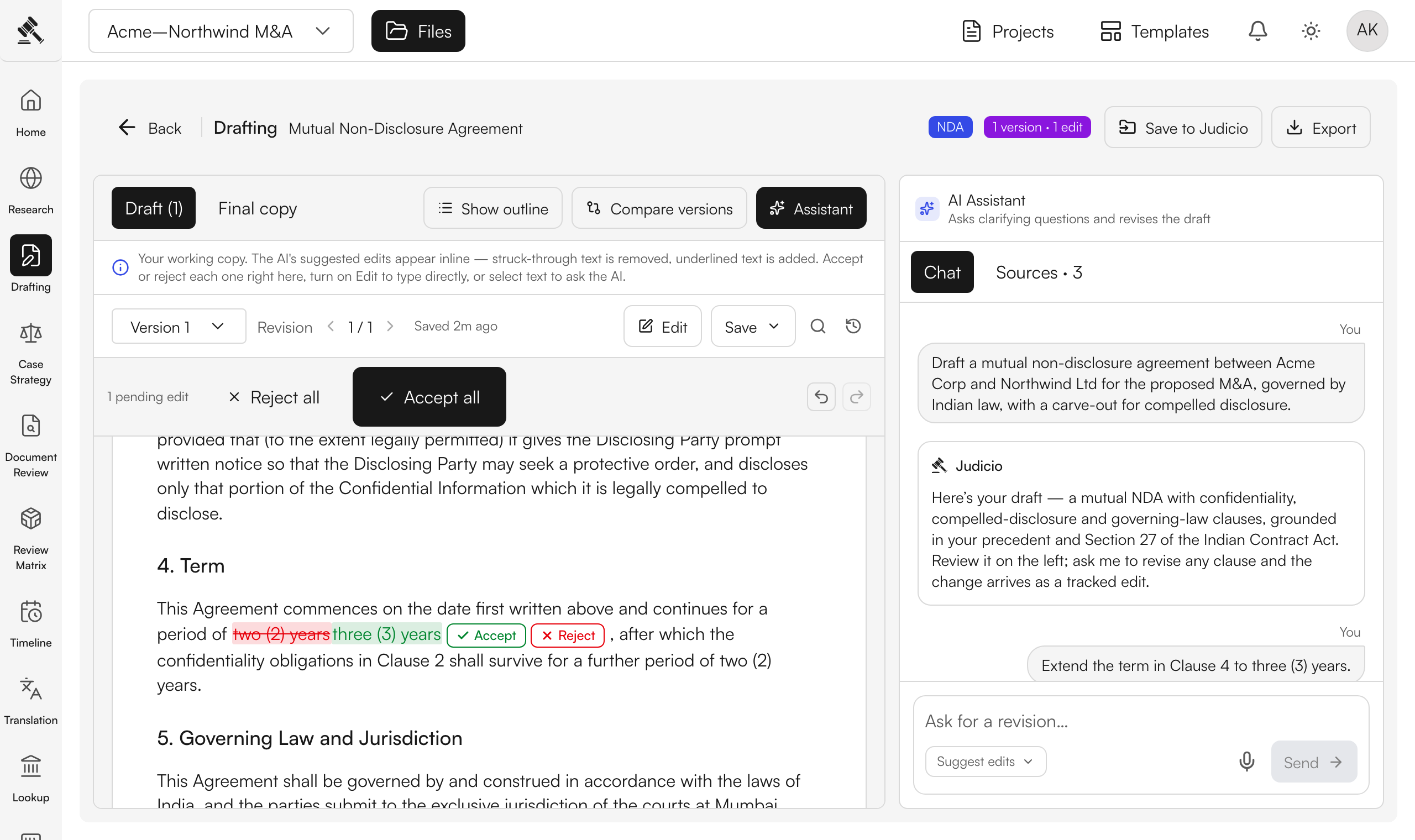
Task: Open Projects in the top bar
Action: (1008, 31)
